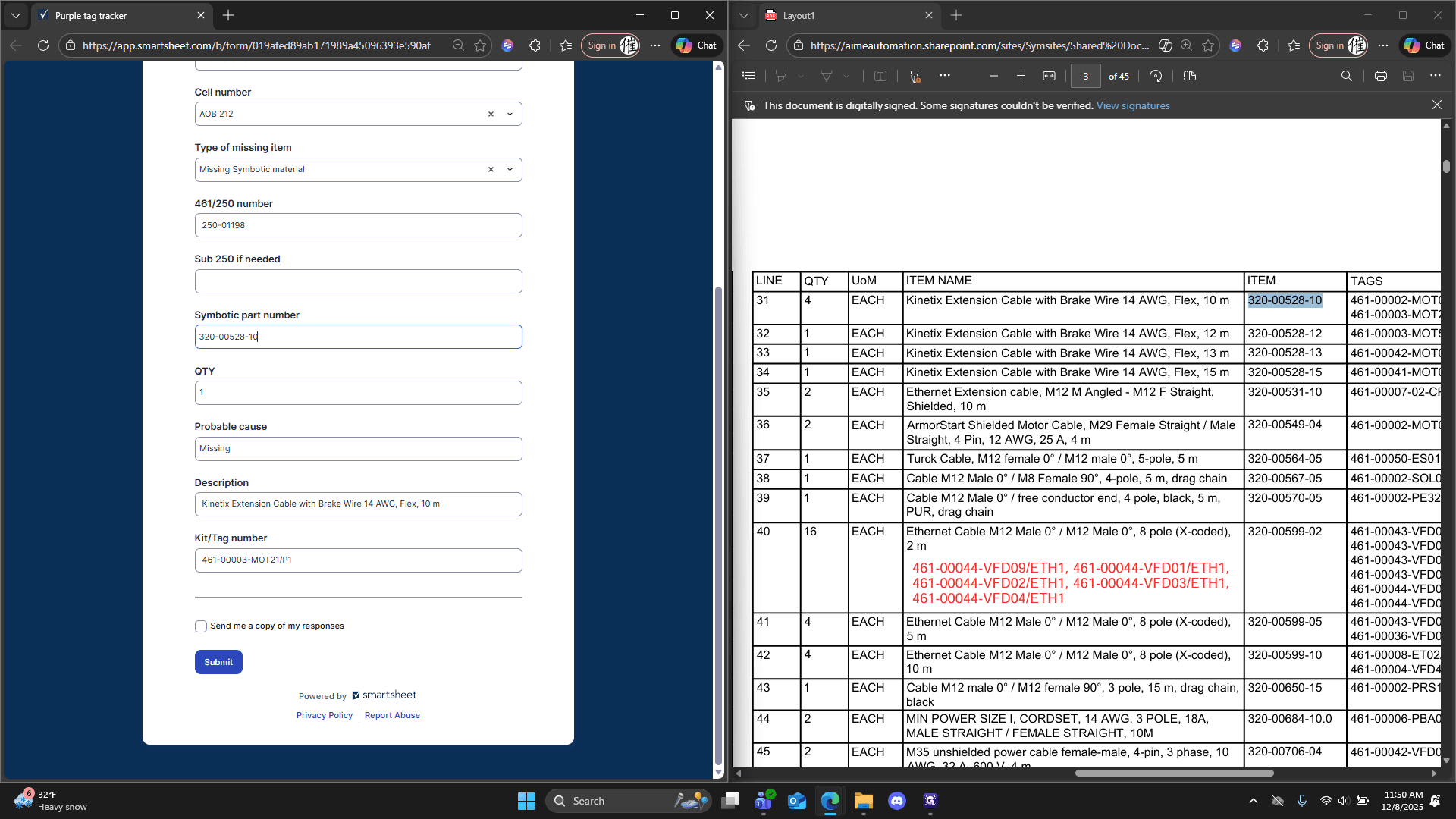1456x819 pixels.
Task: Clear the Cell number selection AOB 212
Action: [491, 115]
